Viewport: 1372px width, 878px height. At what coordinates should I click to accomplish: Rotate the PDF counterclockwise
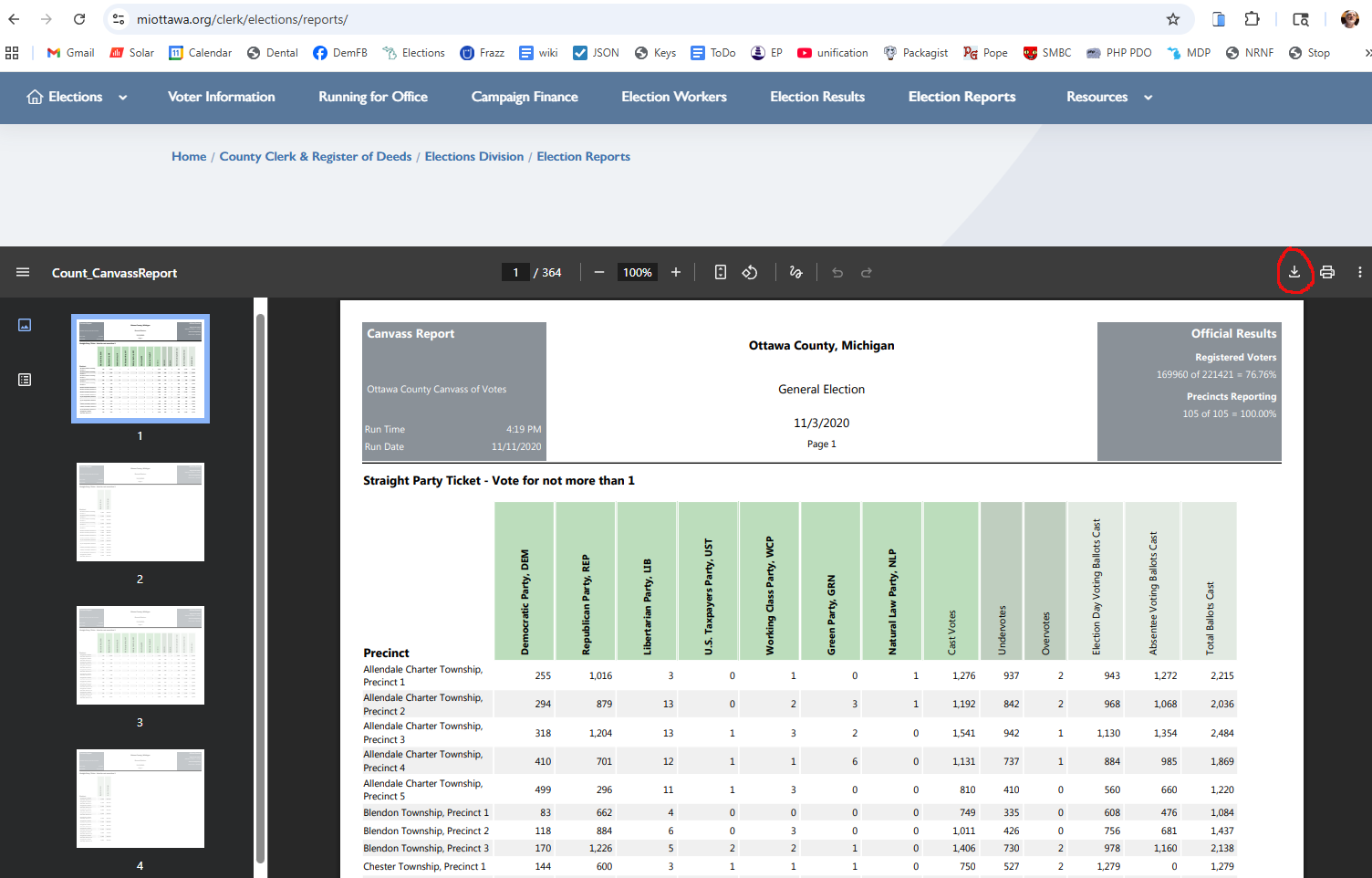point(750,272)
